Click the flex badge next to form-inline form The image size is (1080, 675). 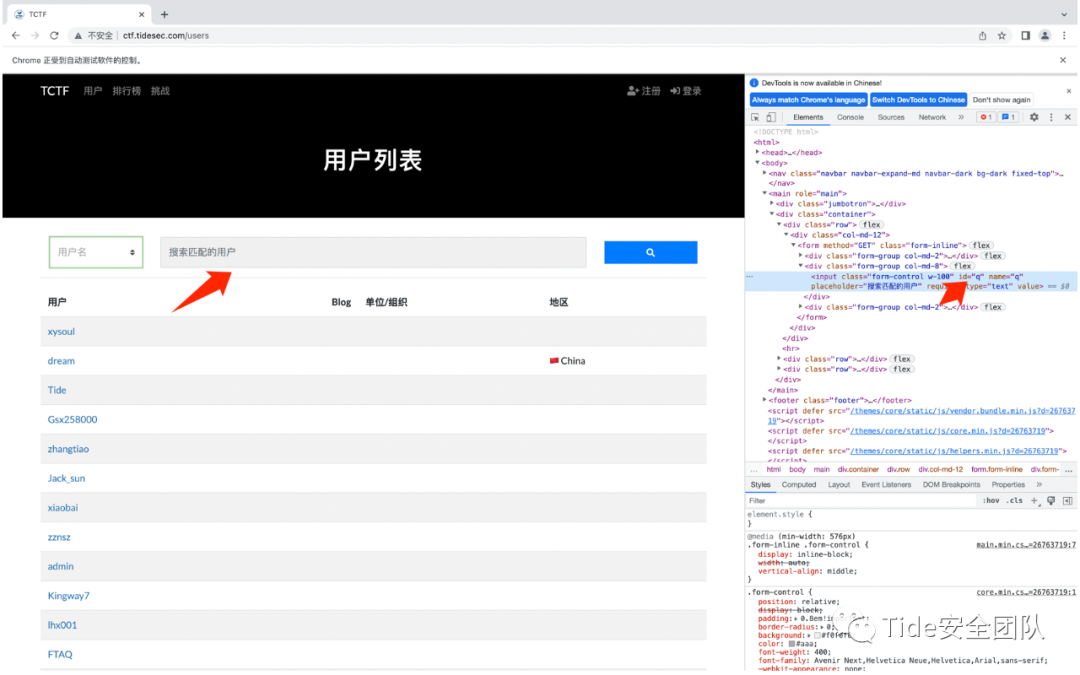981,245
